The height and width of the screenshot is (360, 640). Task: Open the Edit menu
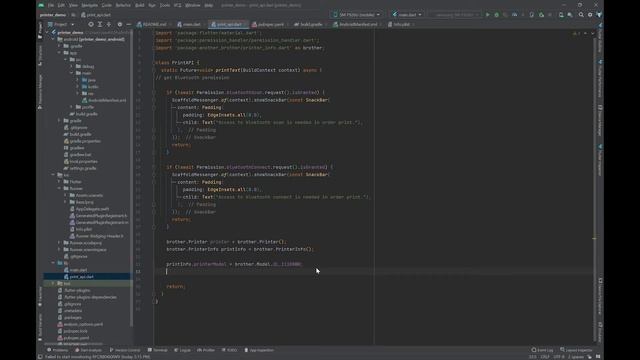click(x=61, y=5)
